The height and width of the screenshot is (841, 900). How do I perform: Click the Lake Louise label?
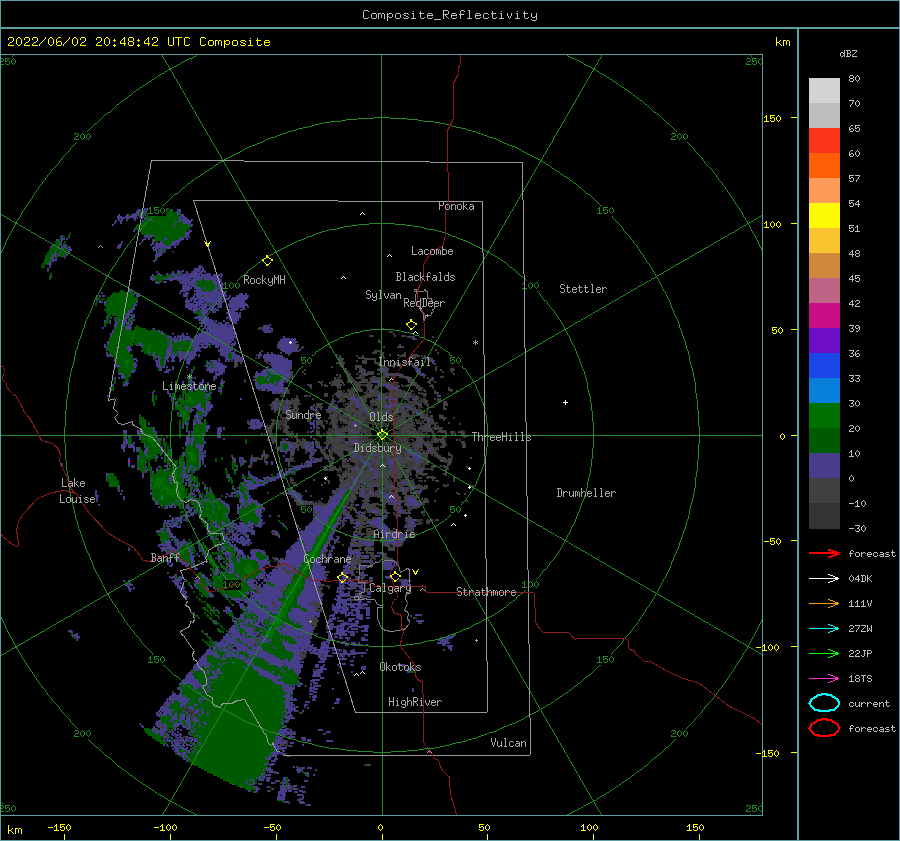point(78,491)
